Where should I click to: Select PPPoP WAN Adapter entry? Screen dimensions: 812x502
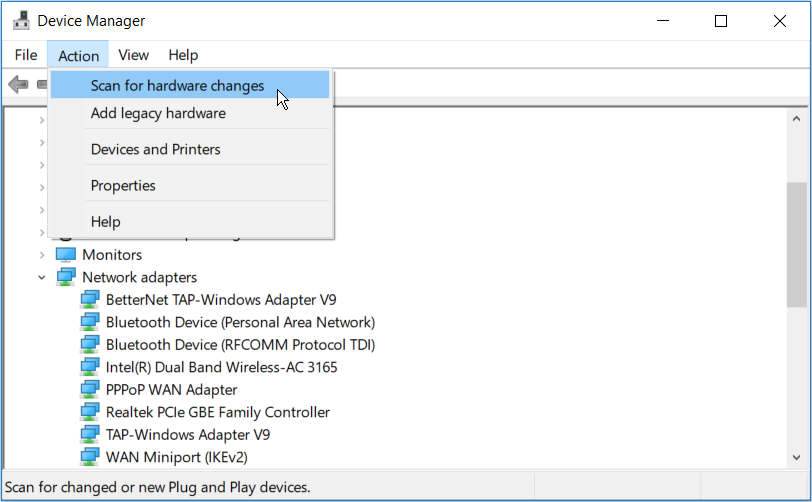pyautogui.click(x=171, y=390)
